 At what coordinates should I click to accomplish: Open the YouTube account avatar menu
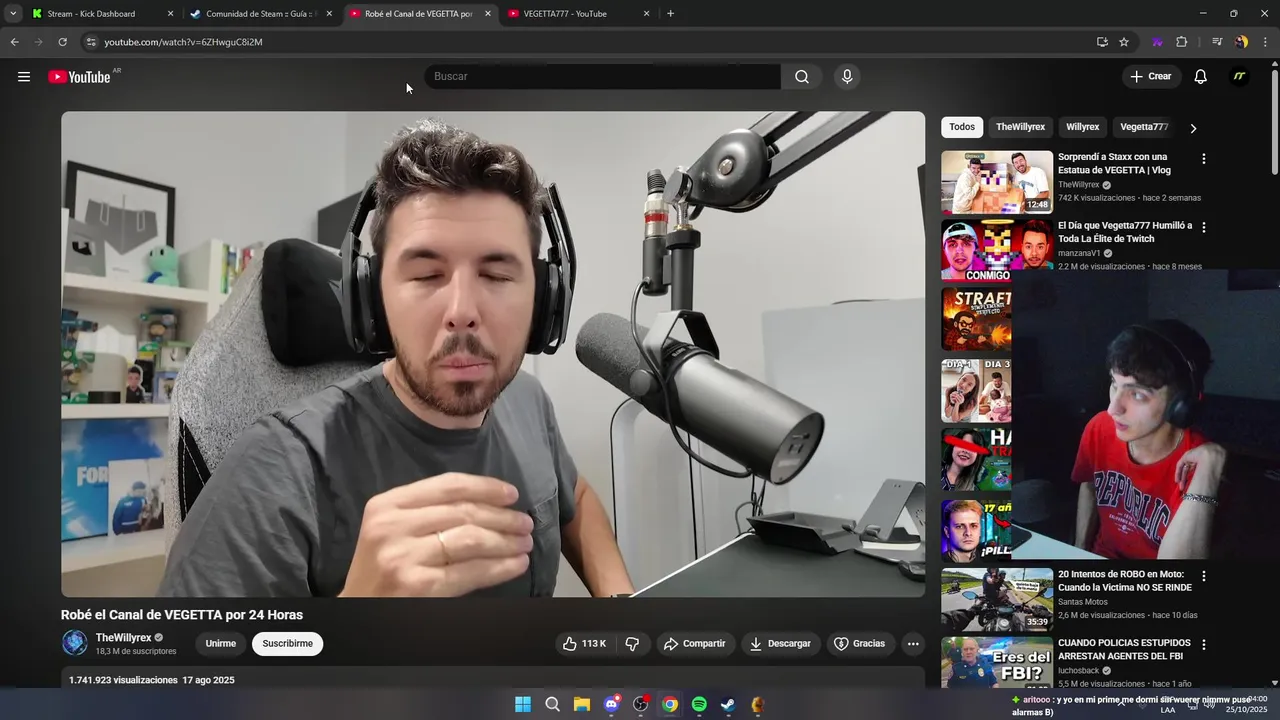click(x=1239, y=77)
